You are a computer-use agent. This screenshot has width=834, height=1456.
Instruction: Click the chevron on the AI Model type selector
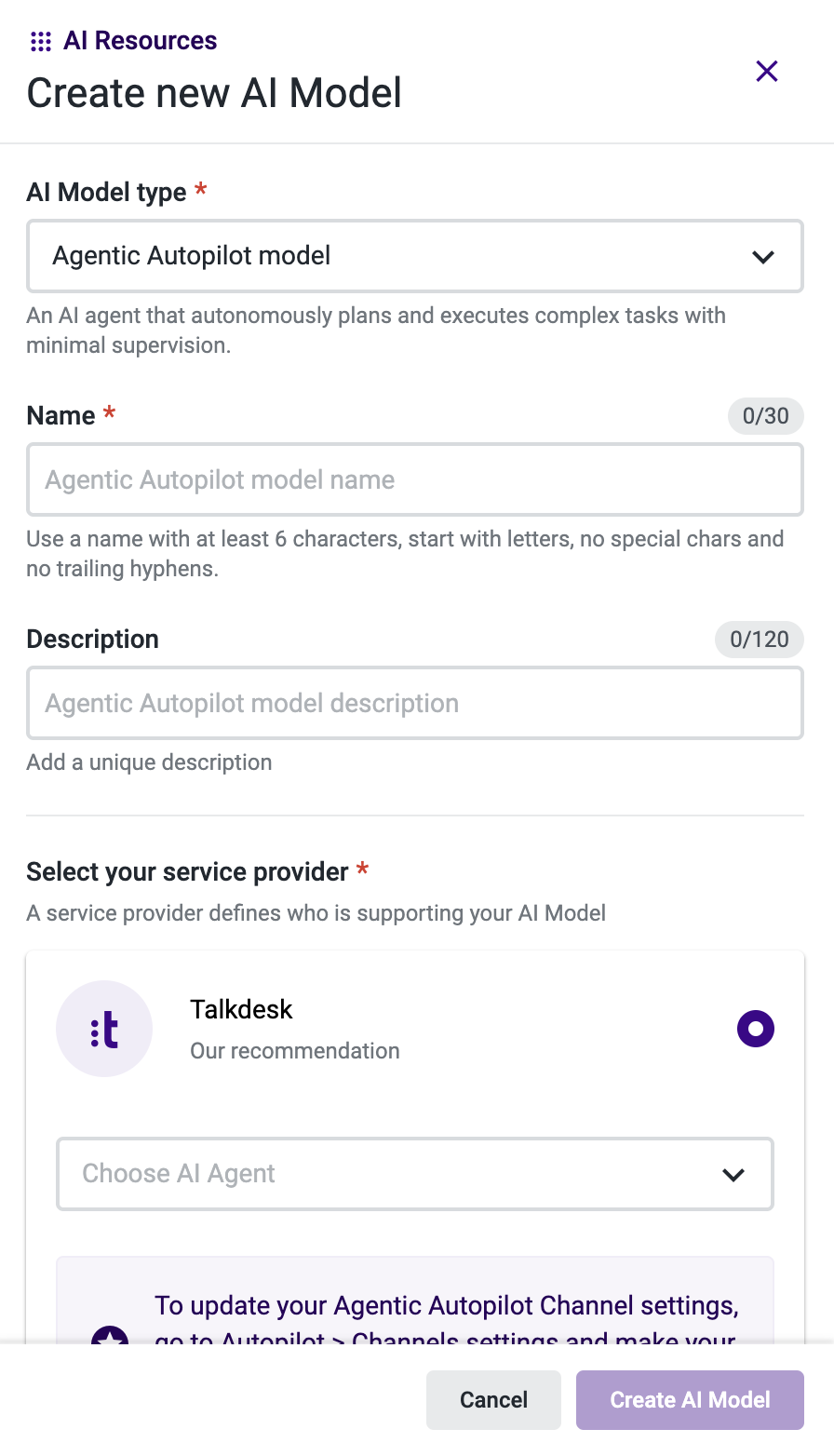763,256
